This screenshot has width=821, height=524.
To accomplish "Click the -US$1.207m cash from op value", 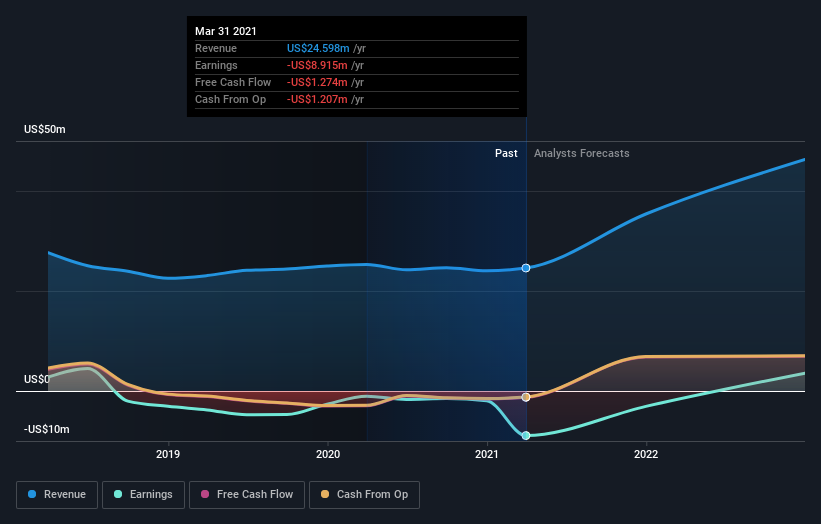I will tap(317, 99).
